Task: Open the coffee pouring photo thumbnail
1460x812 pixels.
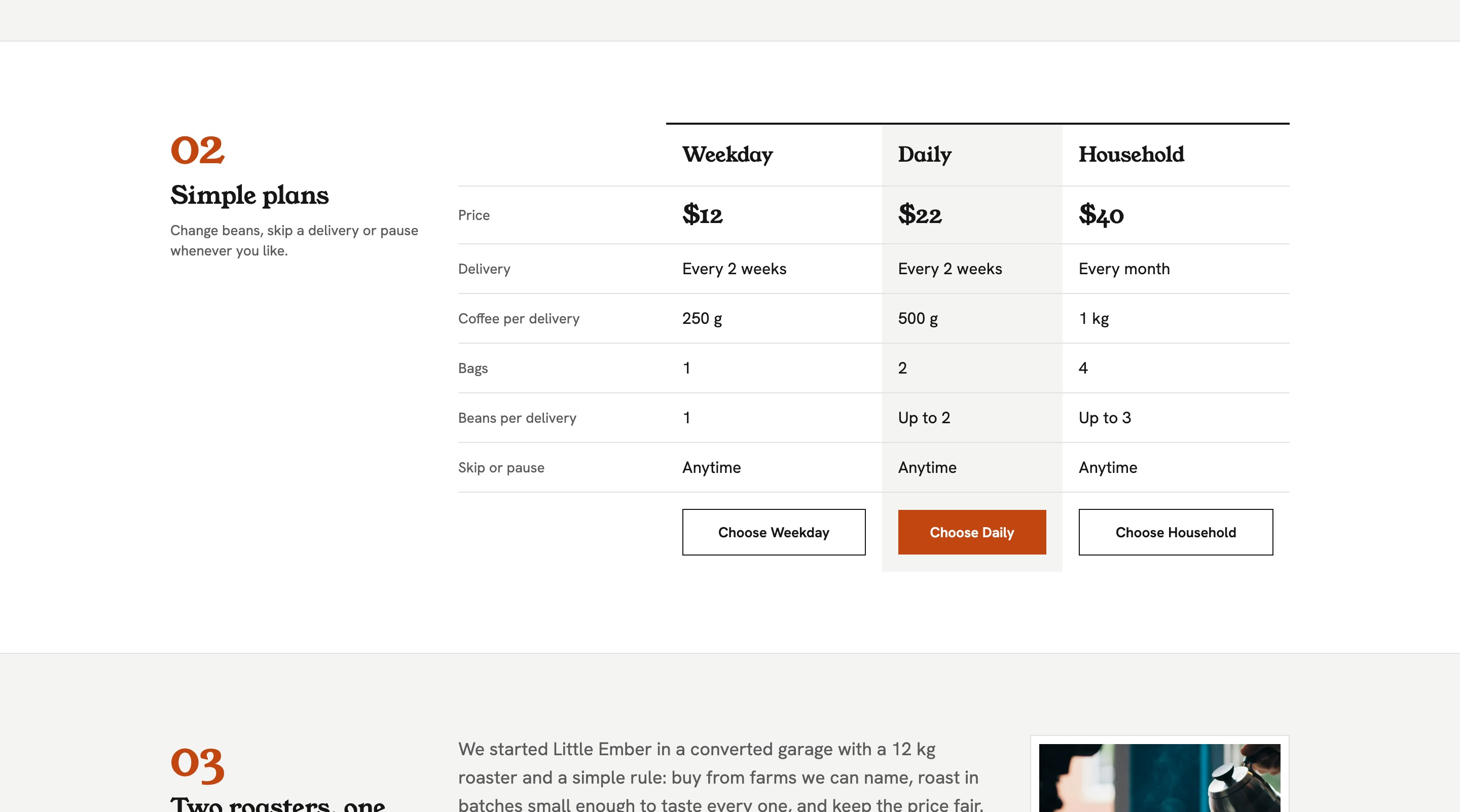Action: coord(1159,778)
